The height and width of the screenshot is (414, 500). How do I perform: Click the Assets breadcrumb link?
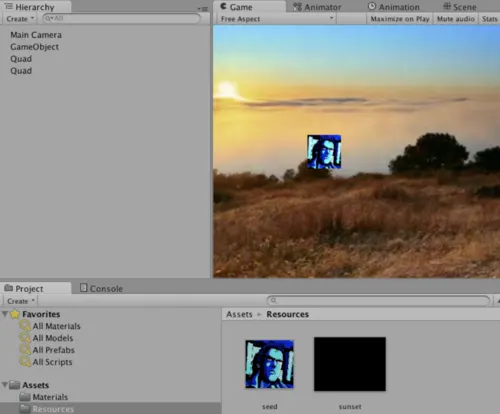[x=239, y=314]
